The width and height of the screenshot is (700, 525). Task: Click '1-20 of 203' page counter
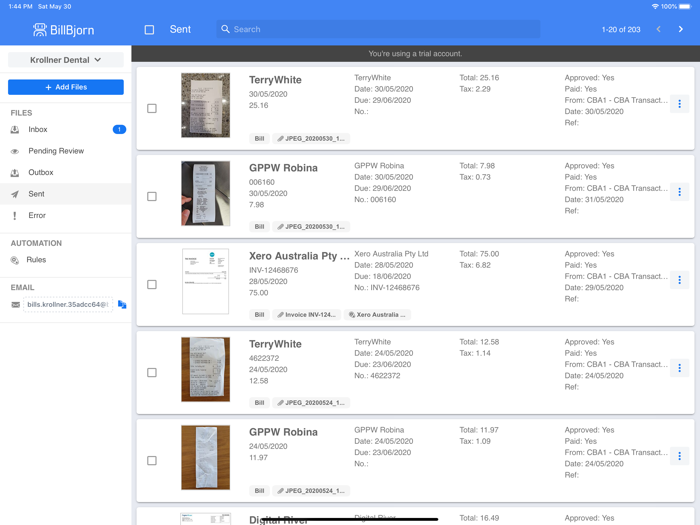click(621, 29)
